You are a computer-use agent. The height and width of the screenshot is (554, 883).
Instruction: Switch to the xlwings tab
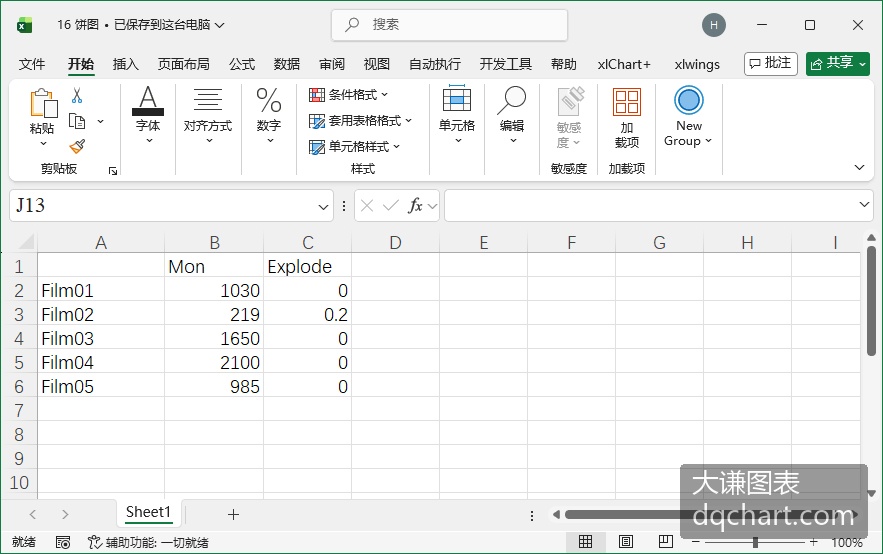coord(697,64)
